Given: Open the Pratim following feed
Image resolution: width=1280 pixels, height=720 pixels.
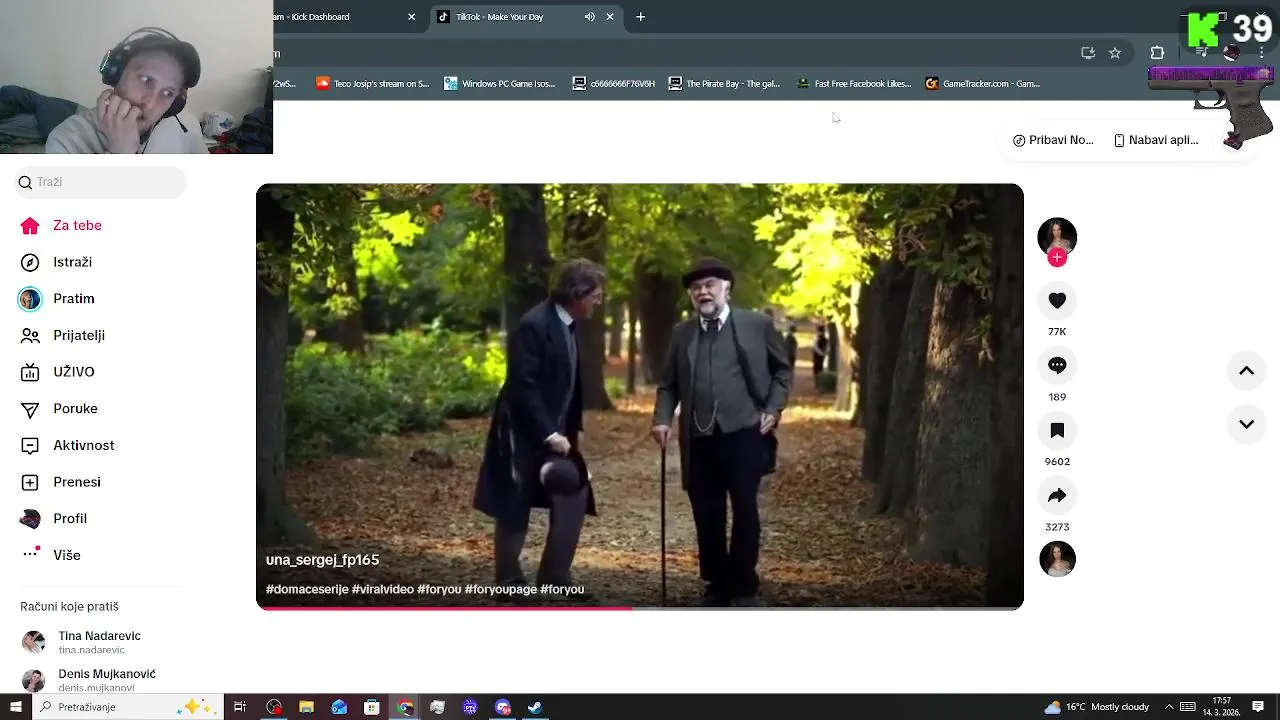Looking at the screenshot, I should coord(57,298).
